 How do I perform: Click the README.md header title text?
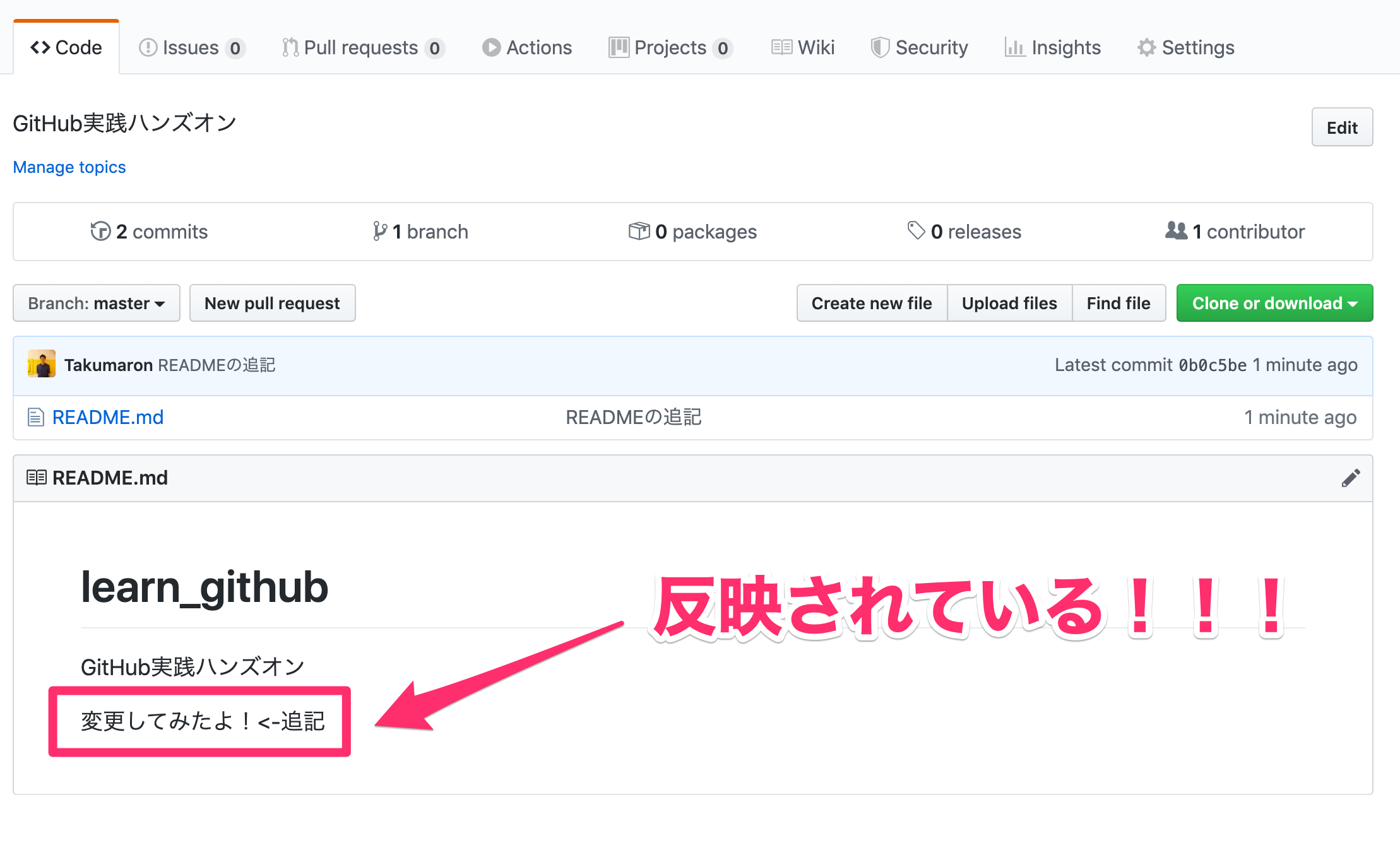pos(110,478)
